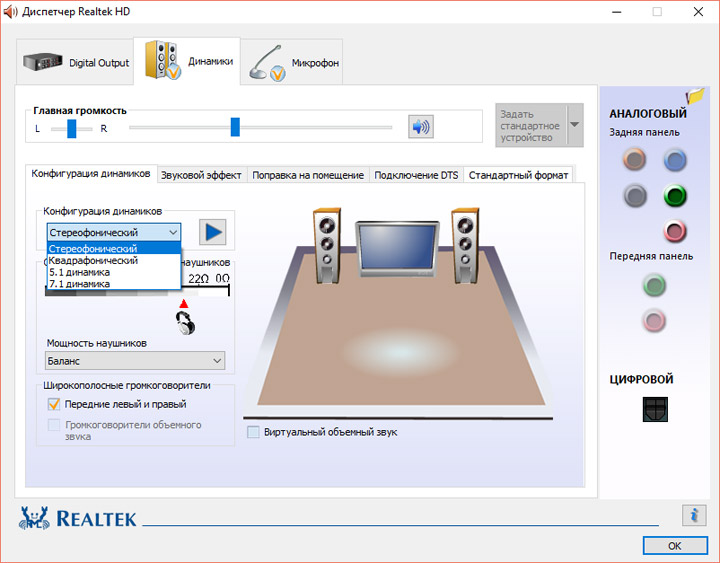Select Стереофонический in the dropdown list
The width and height of the screenshot is (720, 563).
[x=114, y=248]
